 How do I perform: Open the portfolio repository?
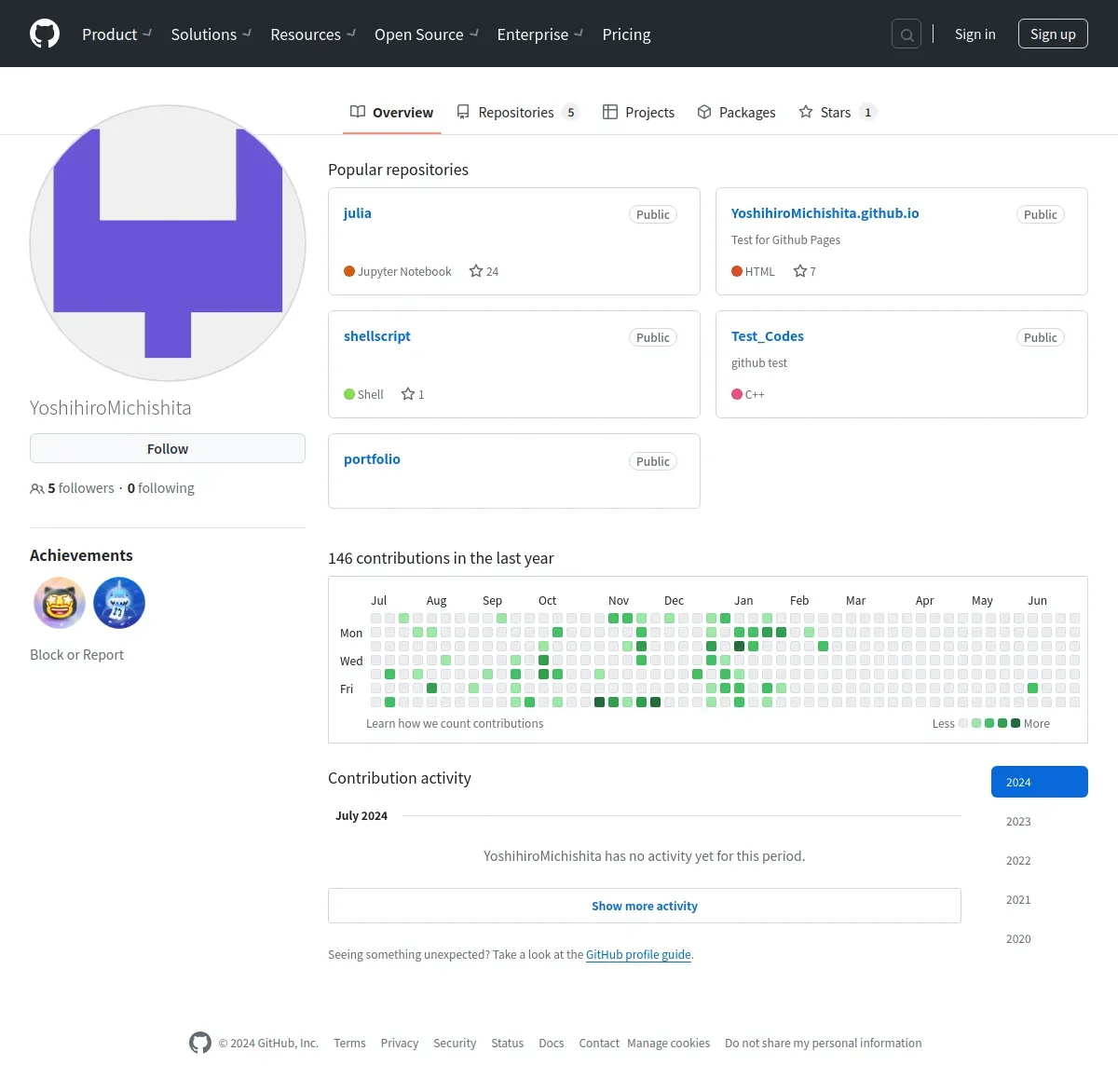pyautogui.click(x=372, y=458)
